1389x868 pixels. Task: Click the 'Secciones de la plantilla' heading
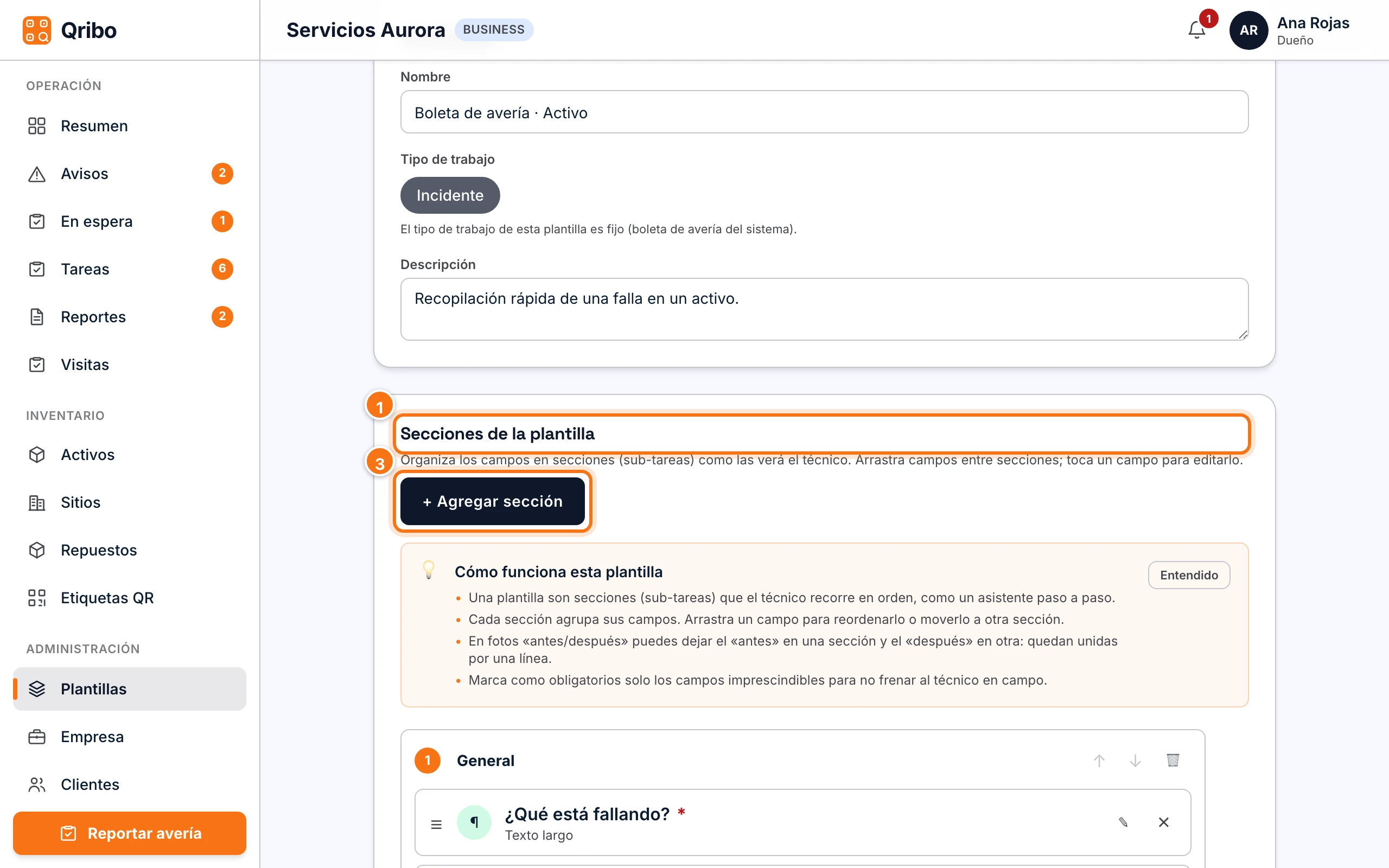[497, 433]
